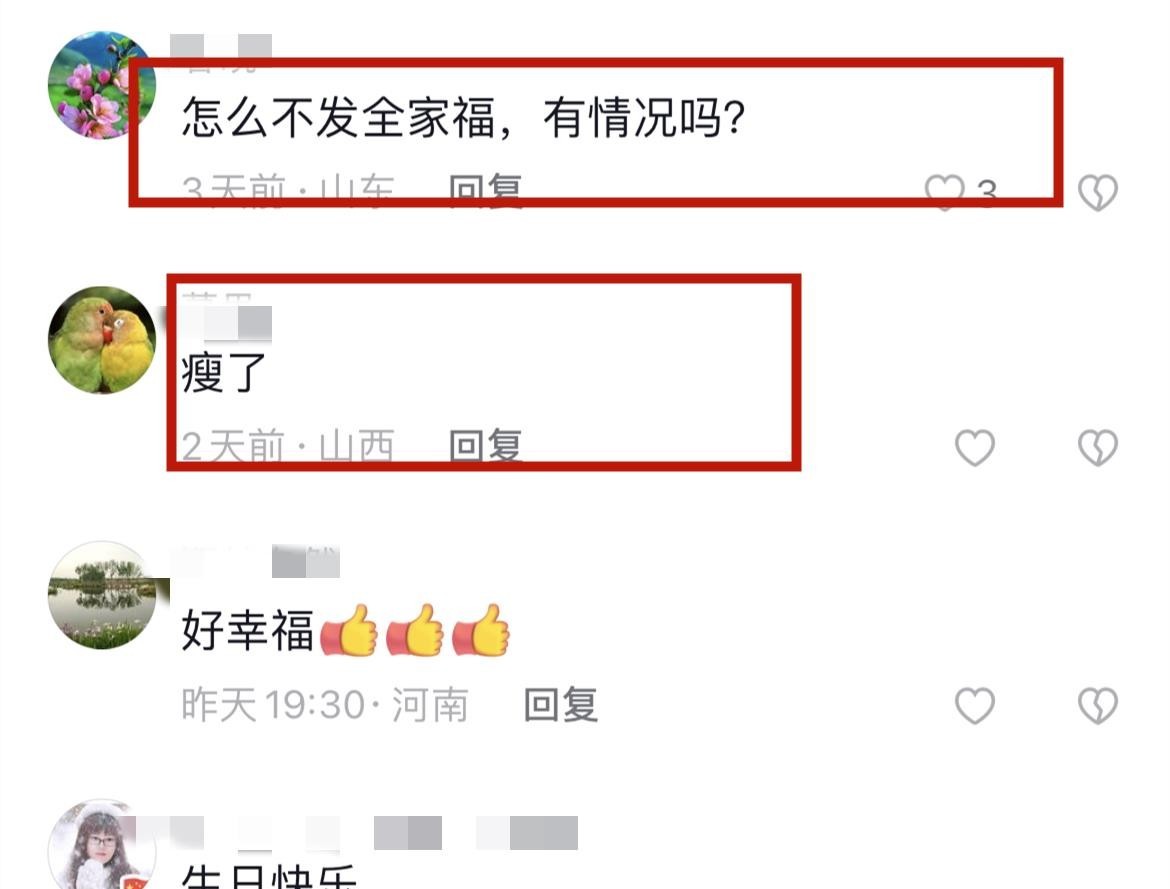Open the flower avatar profile
Image resolution: width=1170 pixels, height=889 pixels.
click(x=101, y=85)
